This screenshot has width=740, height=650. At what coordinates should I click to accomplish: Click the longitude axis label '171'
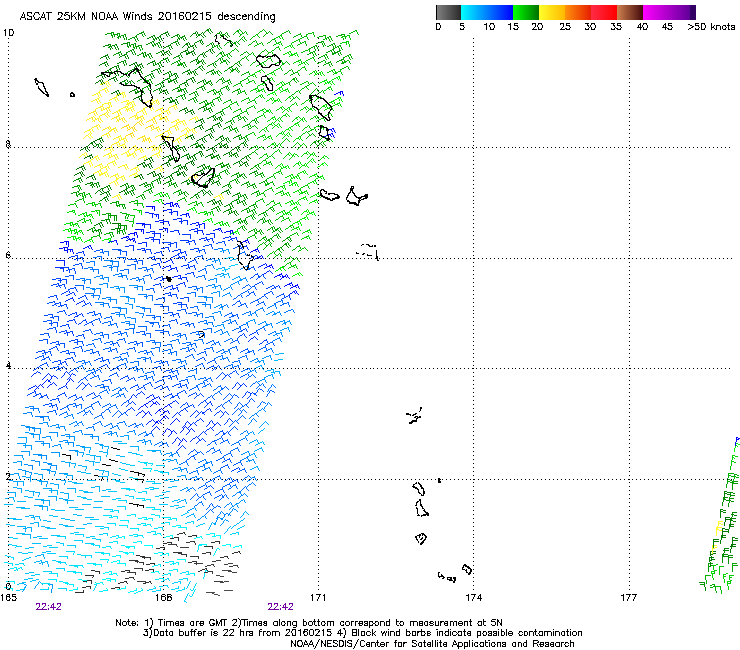pyautogui.click(x=318, y=598)
